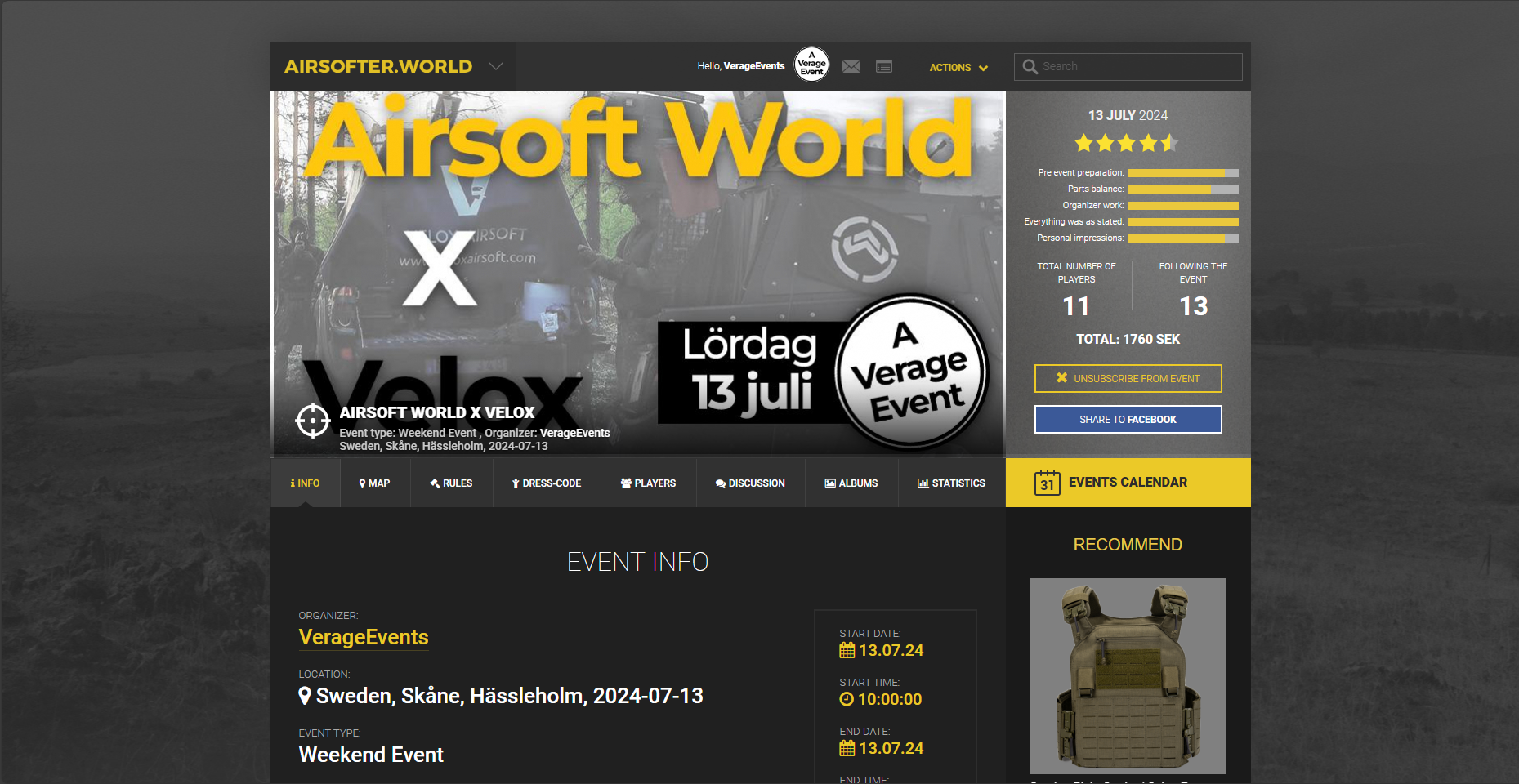Open the PLAYERS tab
This screenshot has width=1519, height=784.
pyautogui.click(x=649, y=483)
